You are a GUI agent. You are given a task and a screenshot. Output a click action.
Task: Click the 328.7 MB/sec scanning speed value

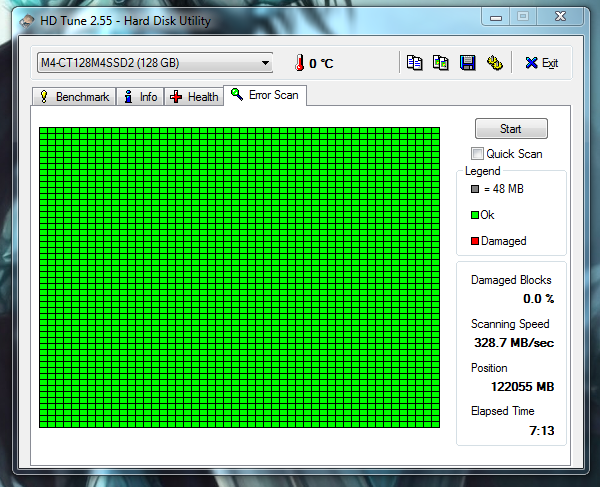(514, 342)
